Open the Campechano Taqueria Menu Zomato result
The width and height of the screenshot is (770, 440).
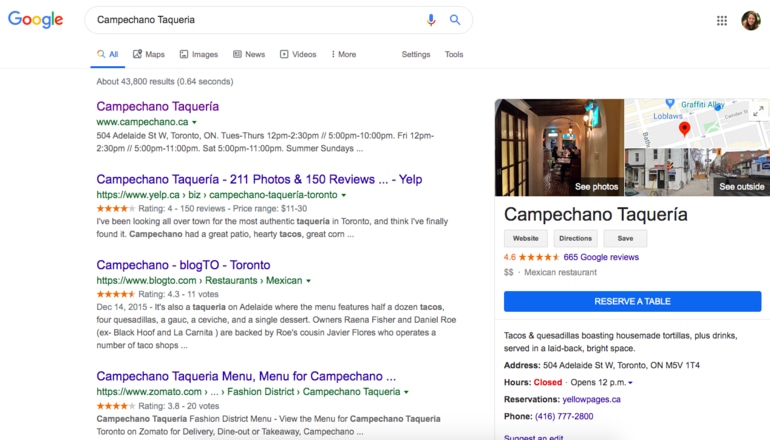246,376
